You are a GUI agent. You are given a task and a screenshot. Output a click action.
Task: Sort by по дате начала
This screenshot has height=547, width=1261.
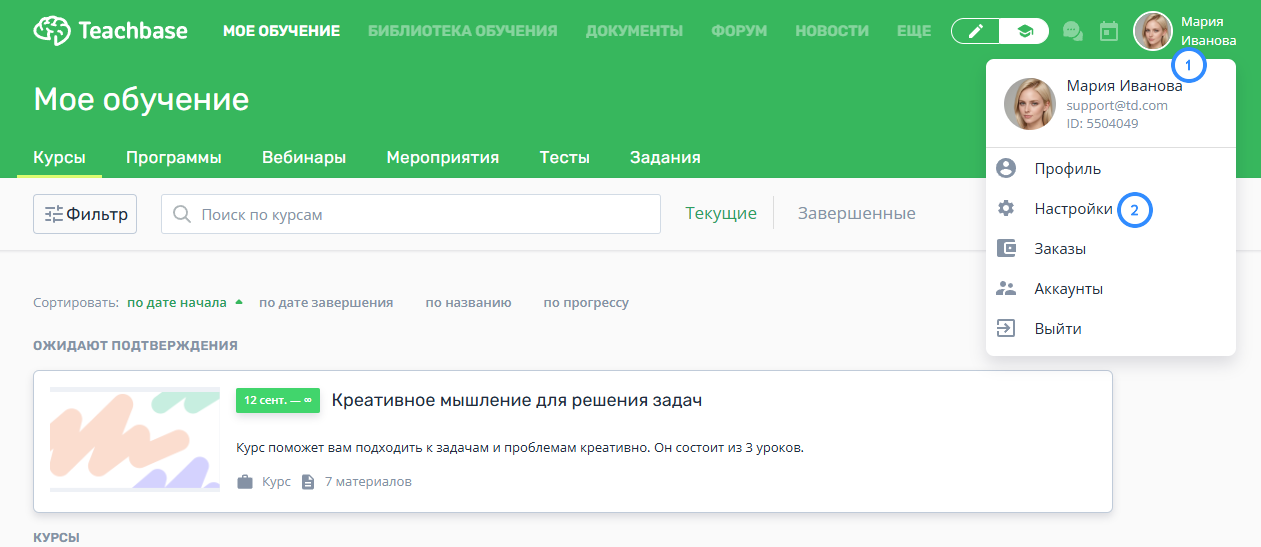[x=177, y=302]
